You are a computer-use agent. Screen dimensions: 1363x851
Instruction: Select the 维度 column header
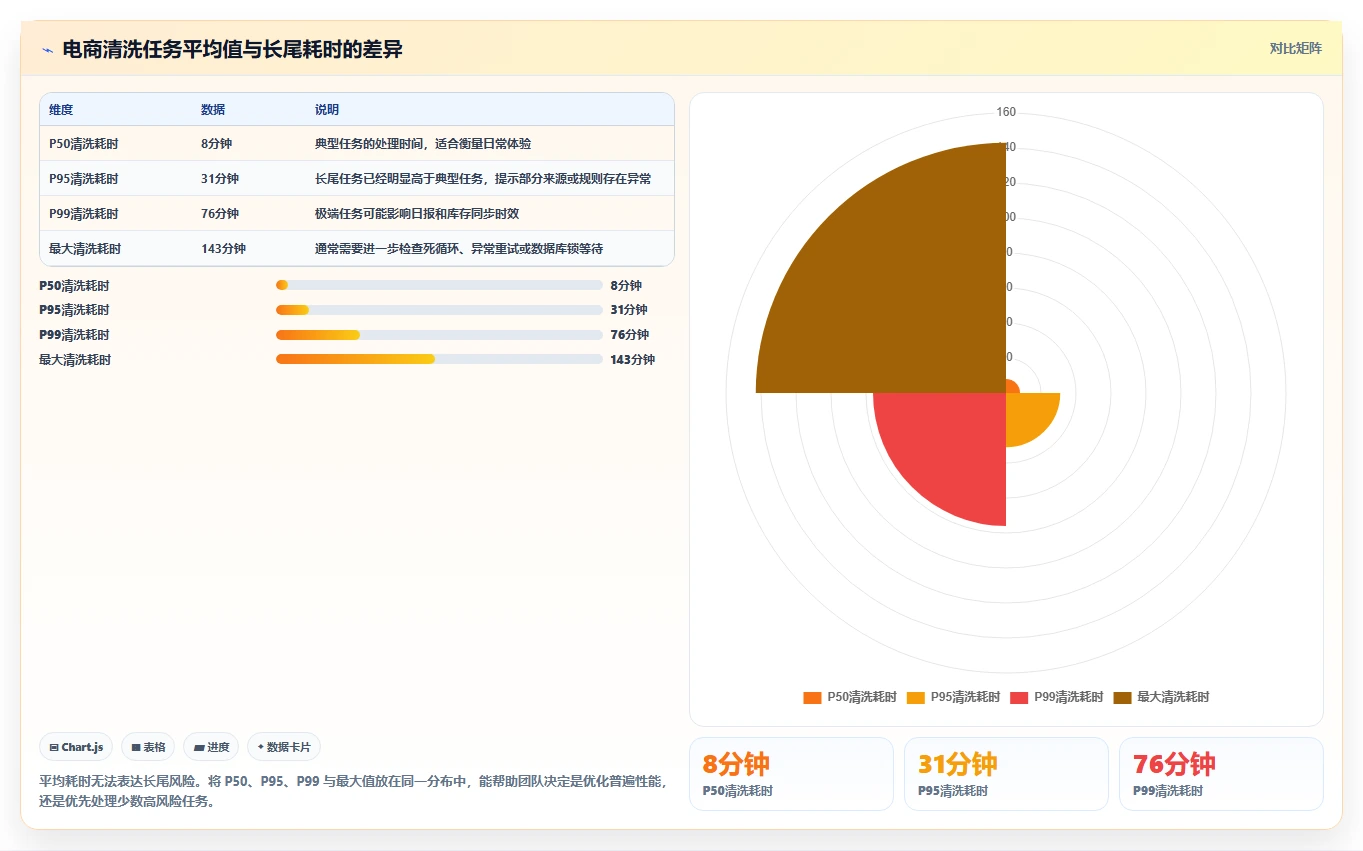click(61, 110)
